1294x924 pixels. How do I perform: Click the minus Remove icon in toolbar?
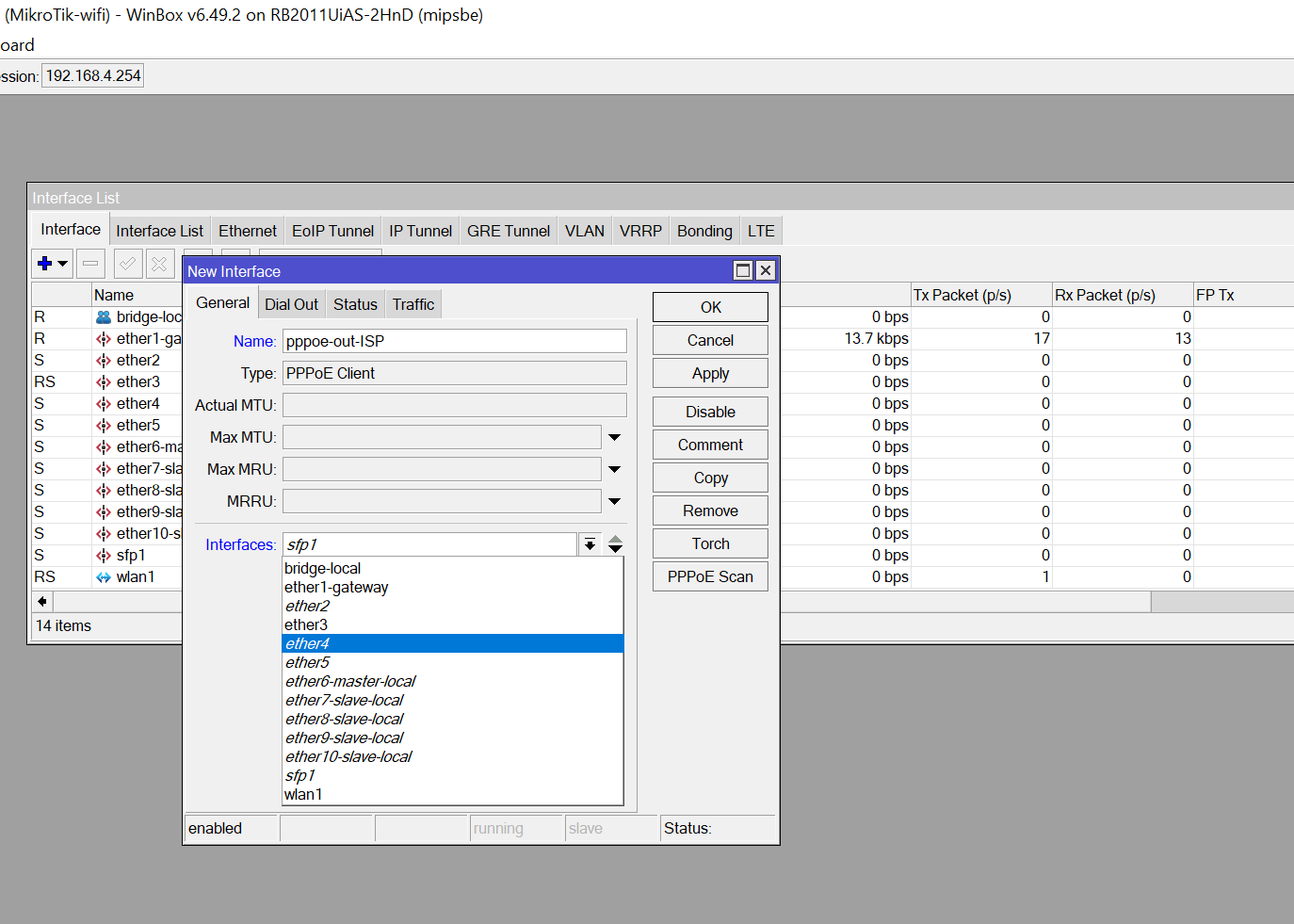pyautogui.click(x=90, y=264)
